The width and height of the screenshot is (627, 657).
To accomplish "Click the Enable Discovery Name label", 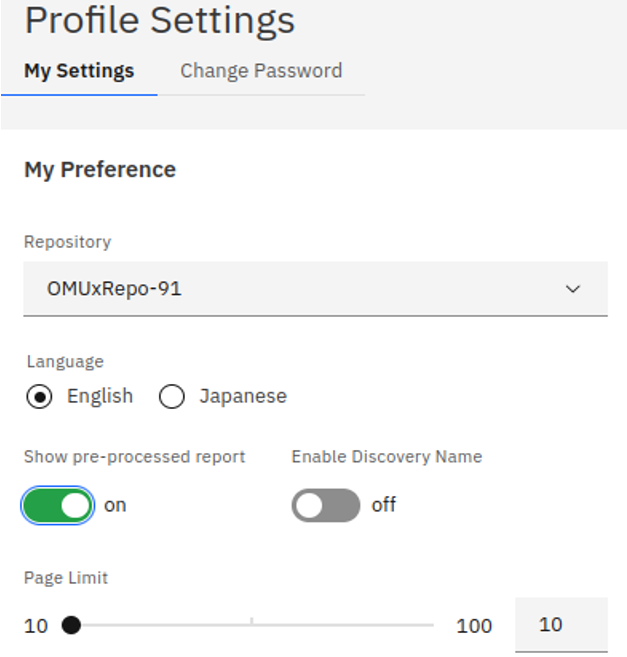I will tap(386, 457).
